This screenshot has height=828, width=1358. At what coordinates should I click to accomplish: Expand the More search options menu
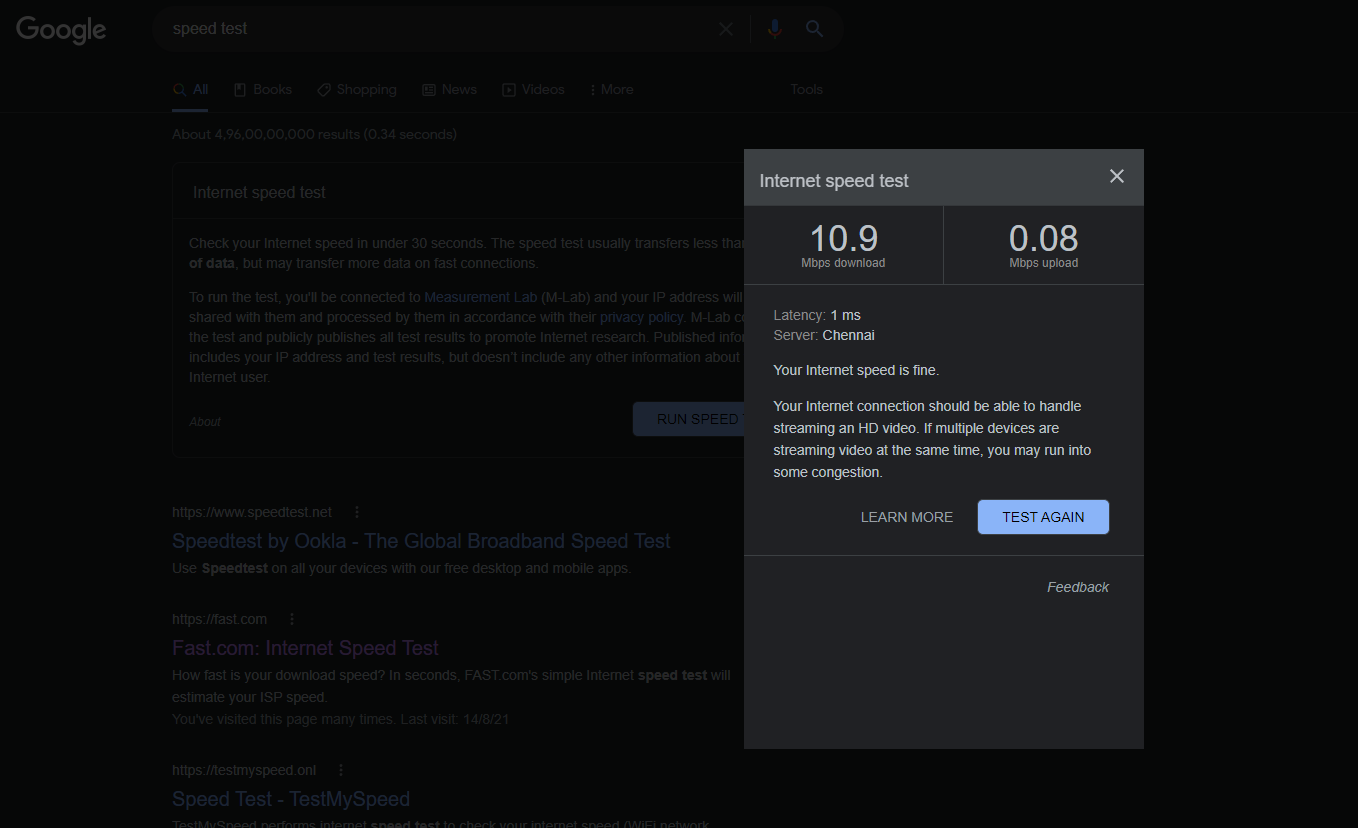611,90
